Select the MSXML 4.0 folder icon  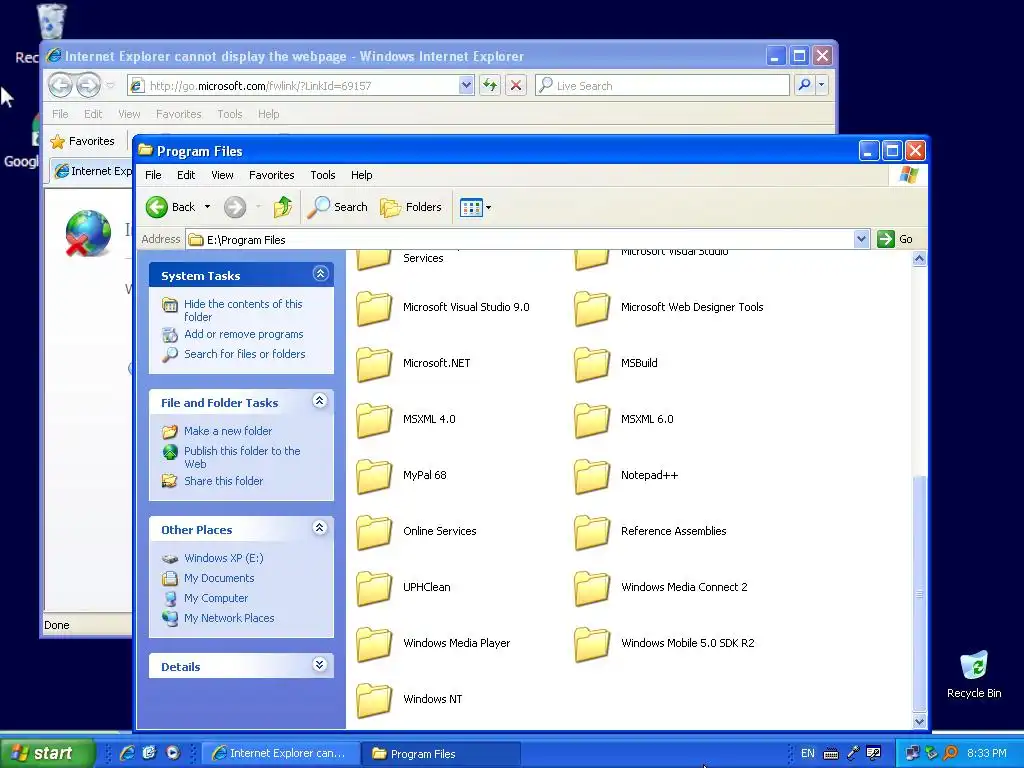(374, 420)
